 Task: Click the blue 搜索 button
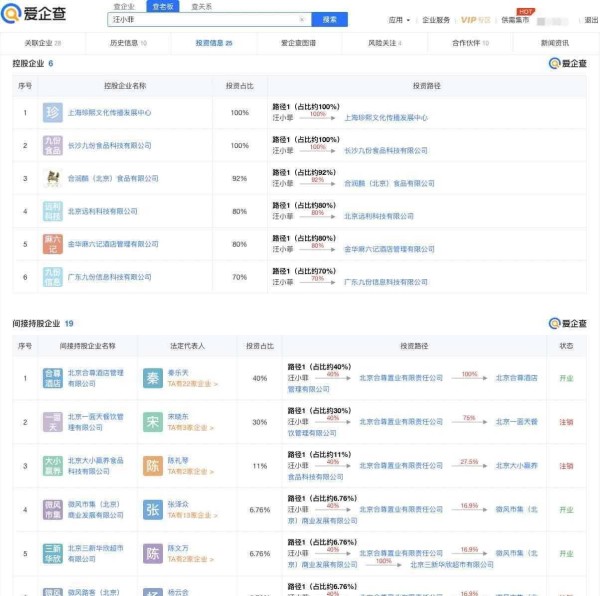coord(329,20)
